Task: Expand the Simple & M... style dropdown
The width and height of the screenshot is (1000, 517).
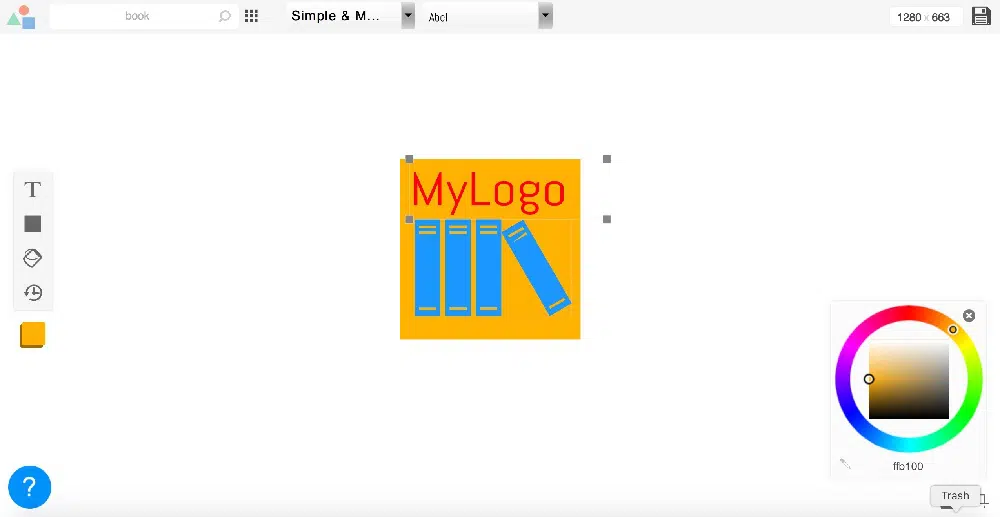Action: click(x=408, y=16)
